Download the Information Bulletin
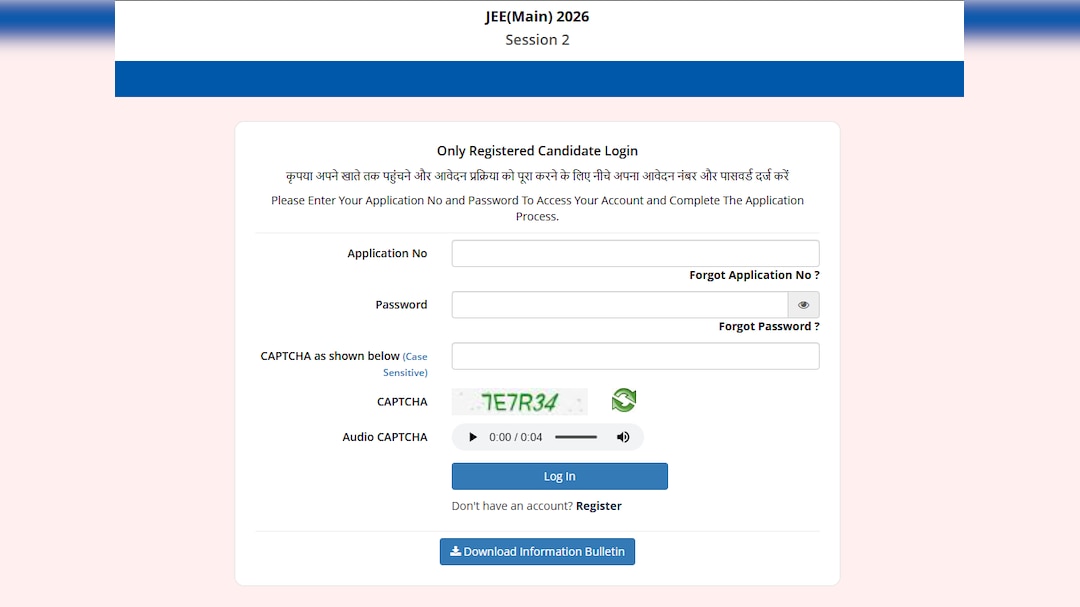The width and height of the screenshot is (1080, 607). pyautogui.click(x=537, y=552)
